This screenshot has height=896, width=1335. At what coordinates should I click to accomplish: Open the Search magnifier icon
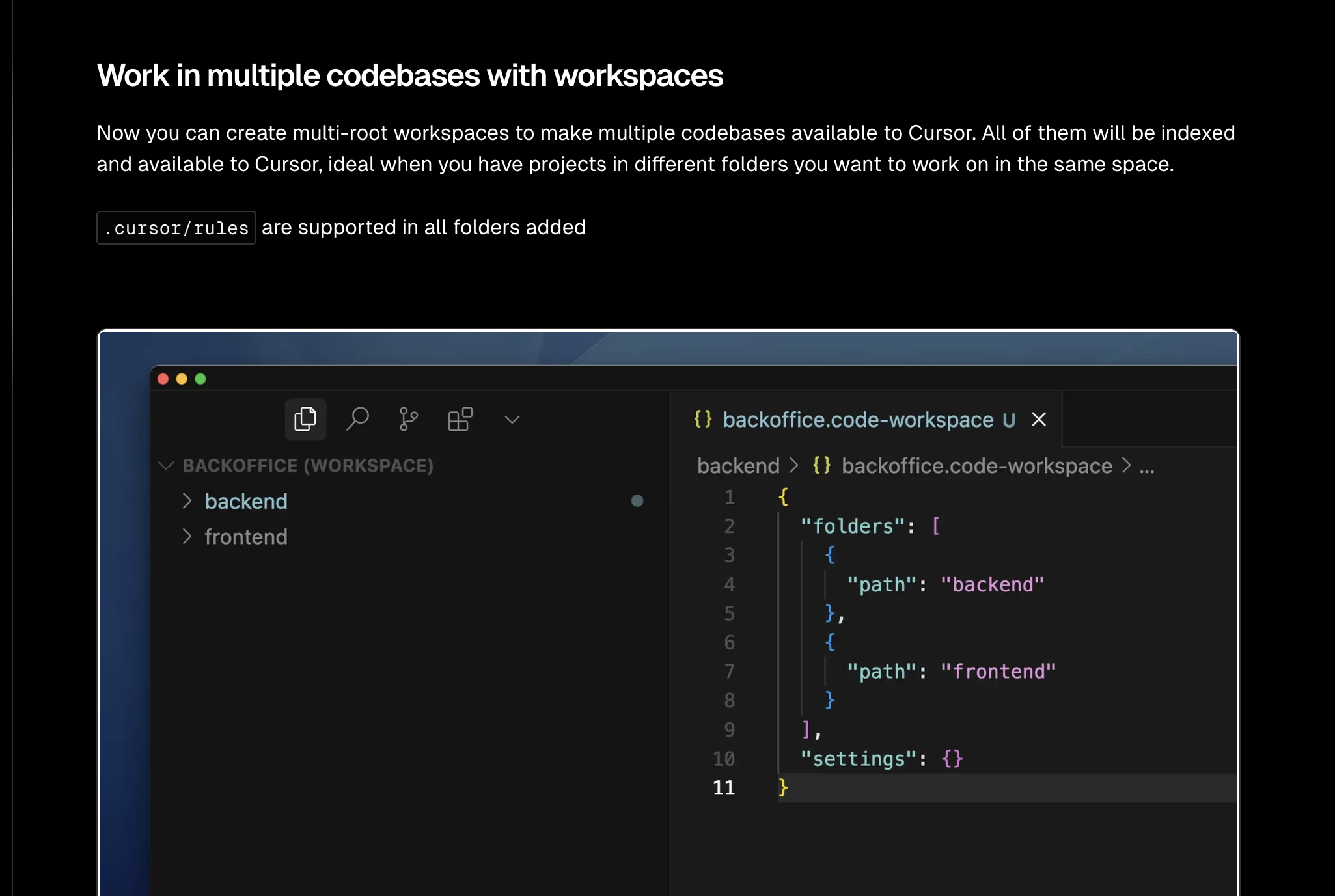tap(357, 419)
